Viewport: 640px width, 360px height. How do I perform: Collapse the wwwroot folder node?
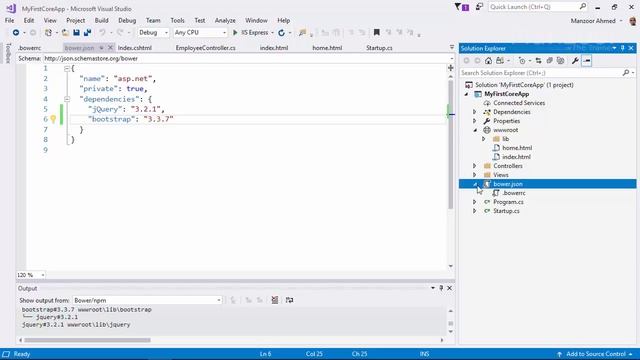pyautogui.click(x=475, y=130)
